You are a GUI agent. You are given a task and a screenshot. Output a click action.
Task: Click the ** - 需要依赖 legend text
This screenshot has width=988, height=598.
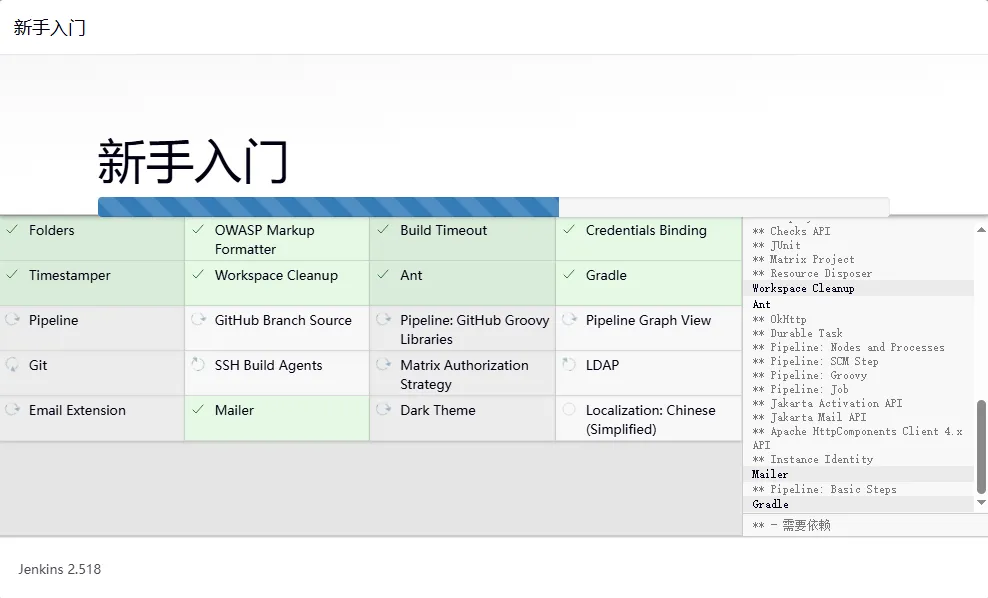coord(791,525)
